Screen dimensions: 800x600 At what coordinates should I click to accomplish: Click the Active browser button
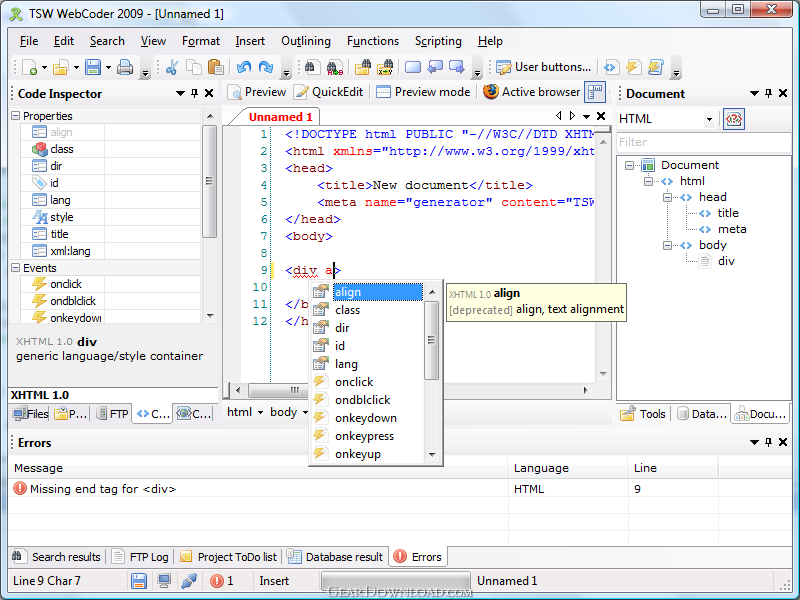[532, 92]
